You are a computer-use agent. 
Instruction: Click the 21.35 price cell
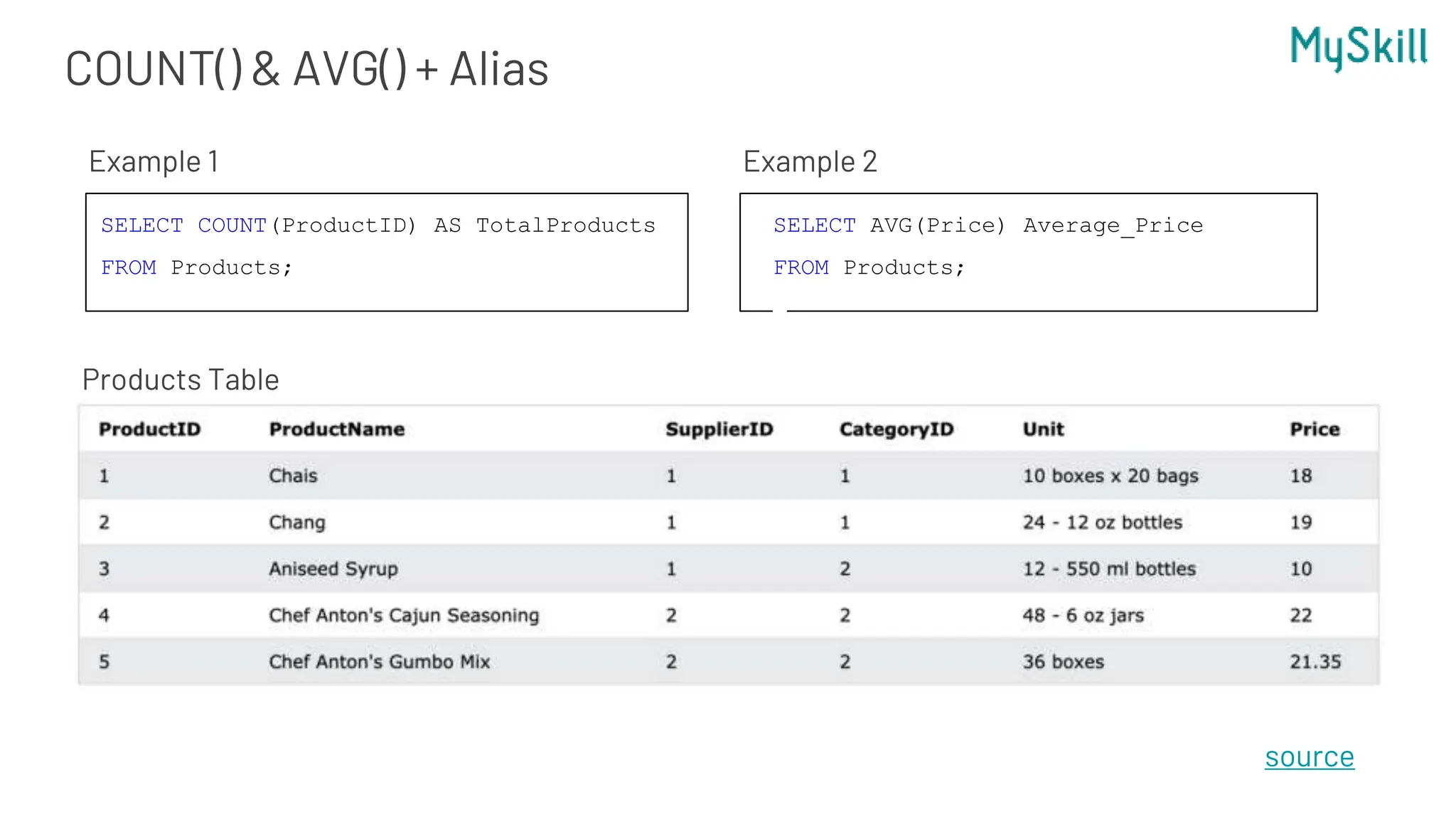point(1316,662)
